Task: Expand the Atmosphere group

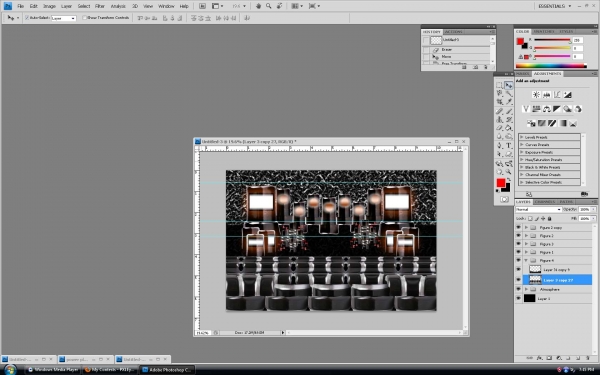Action: coord(526,289)
